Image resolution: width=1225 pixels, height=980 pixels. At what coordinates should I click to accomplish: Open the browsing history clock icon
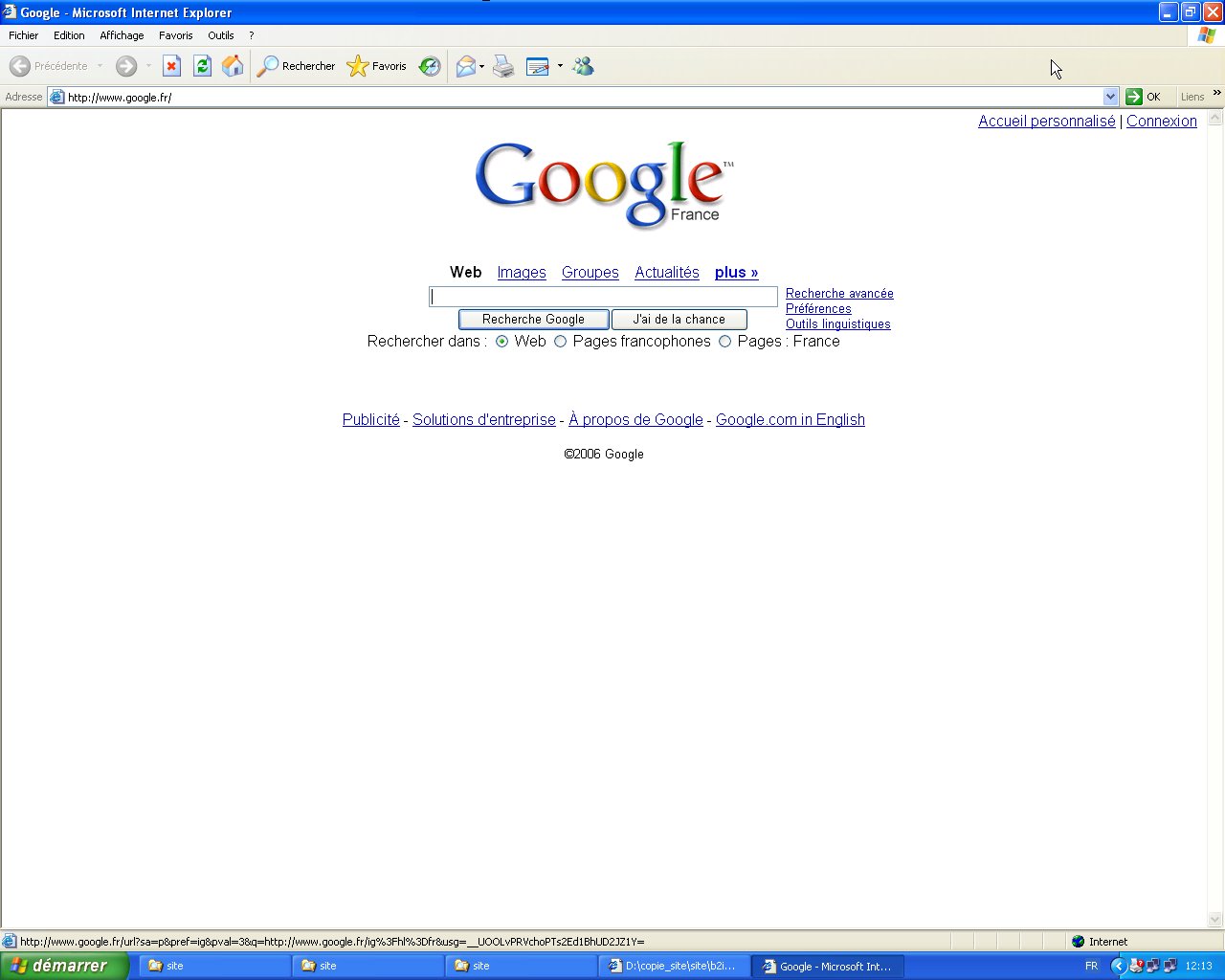[430, 66]
